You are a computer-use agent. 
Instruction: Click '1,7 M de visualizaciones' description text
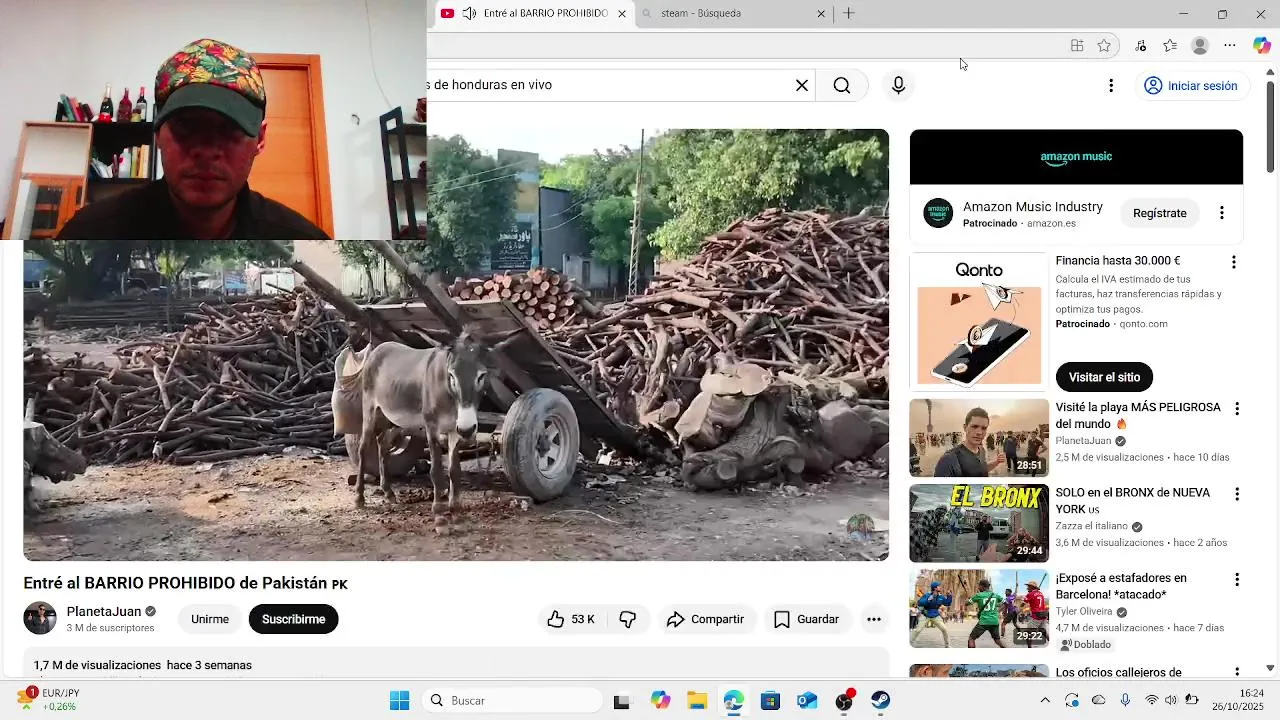pos(97,665)
